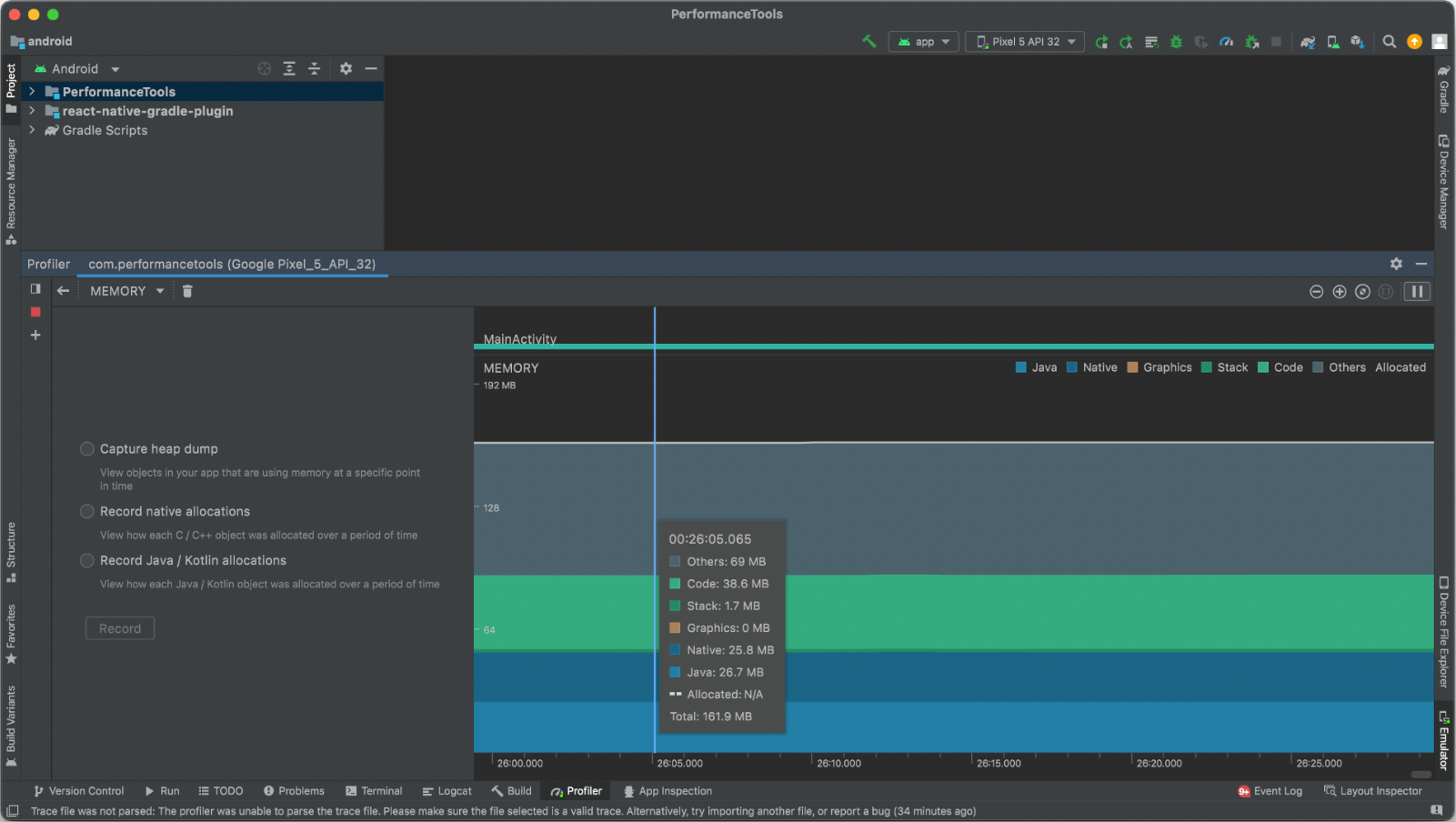Open the Logcat tool window tab
This screenshot has height=822, width=1456.
[447, 791]
